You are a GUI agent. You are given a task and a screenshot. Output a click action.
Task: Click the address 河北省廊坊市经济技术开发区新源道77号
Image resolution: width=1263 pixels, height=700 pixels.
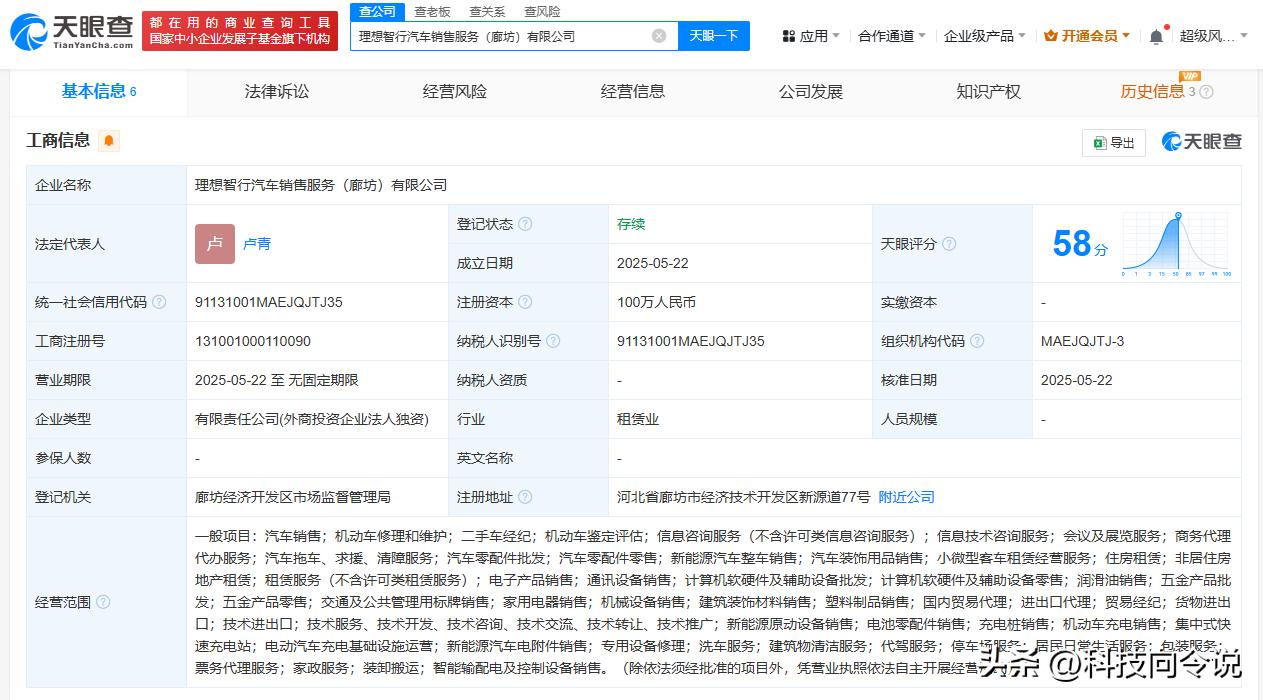click(x=744, y=497)
